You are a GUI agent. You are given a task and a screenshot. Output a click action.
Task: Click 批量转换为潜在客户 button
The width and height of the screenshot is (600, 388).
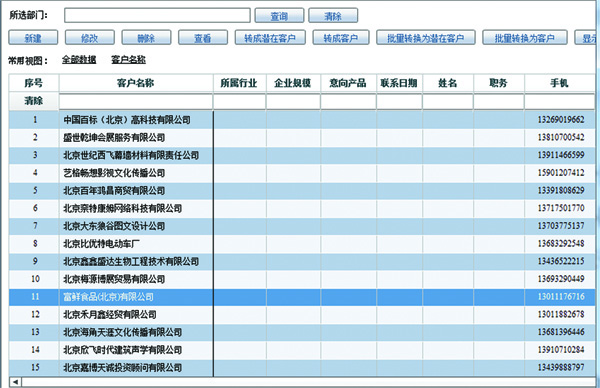tap(426, 38)
